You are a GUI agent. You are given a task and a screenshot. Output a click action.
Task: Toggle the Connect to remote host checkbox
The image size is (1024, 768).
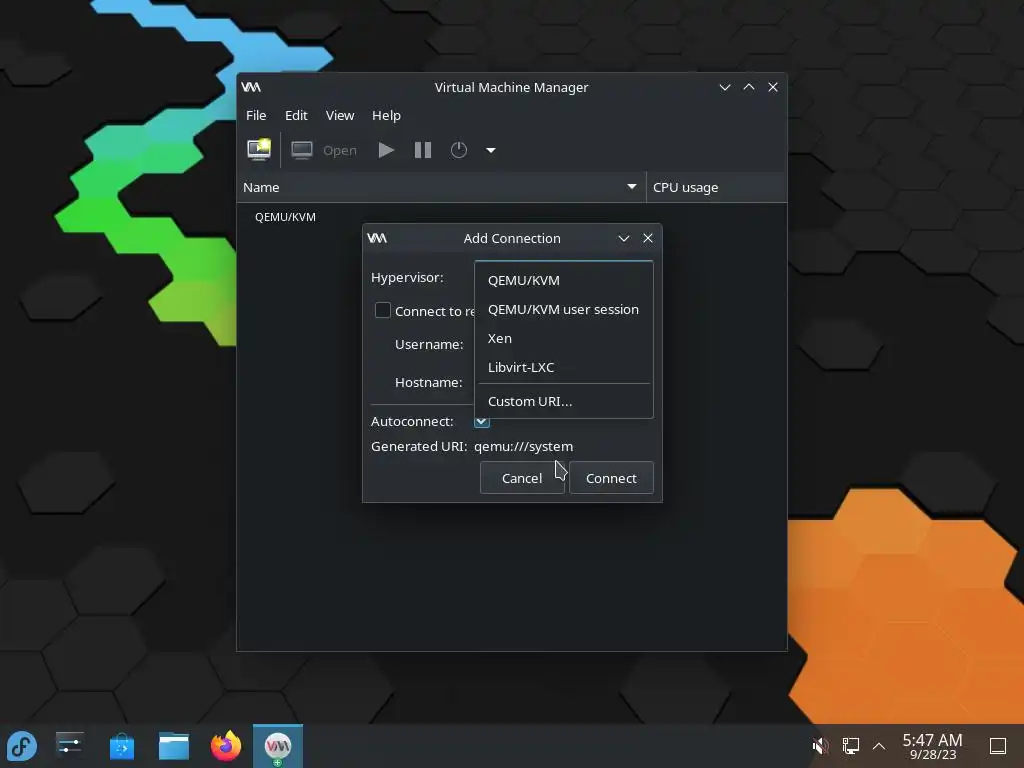383,310
